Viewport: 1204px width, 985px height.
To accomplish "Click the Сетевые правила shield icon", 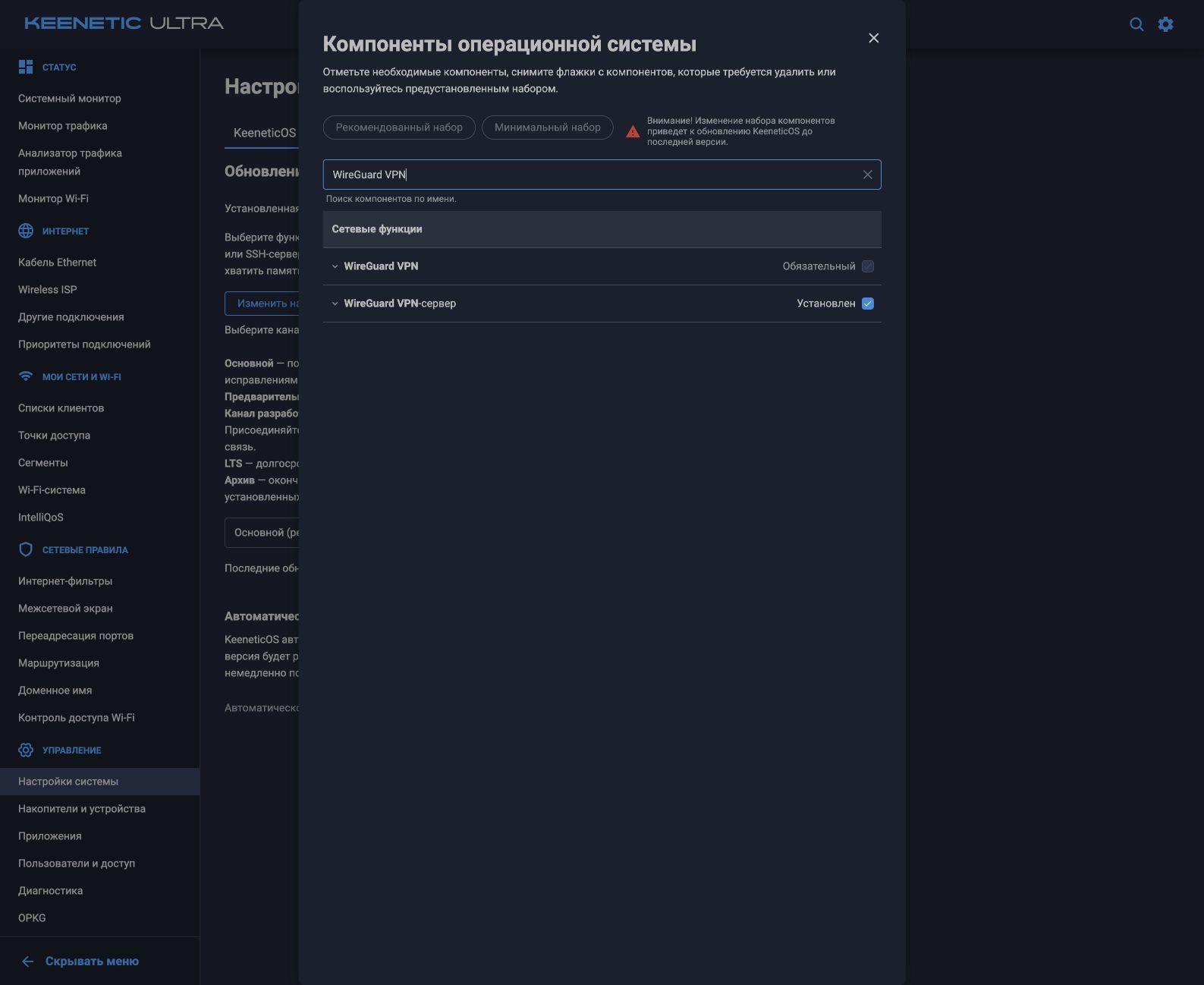I will click(x=26, y=549).
